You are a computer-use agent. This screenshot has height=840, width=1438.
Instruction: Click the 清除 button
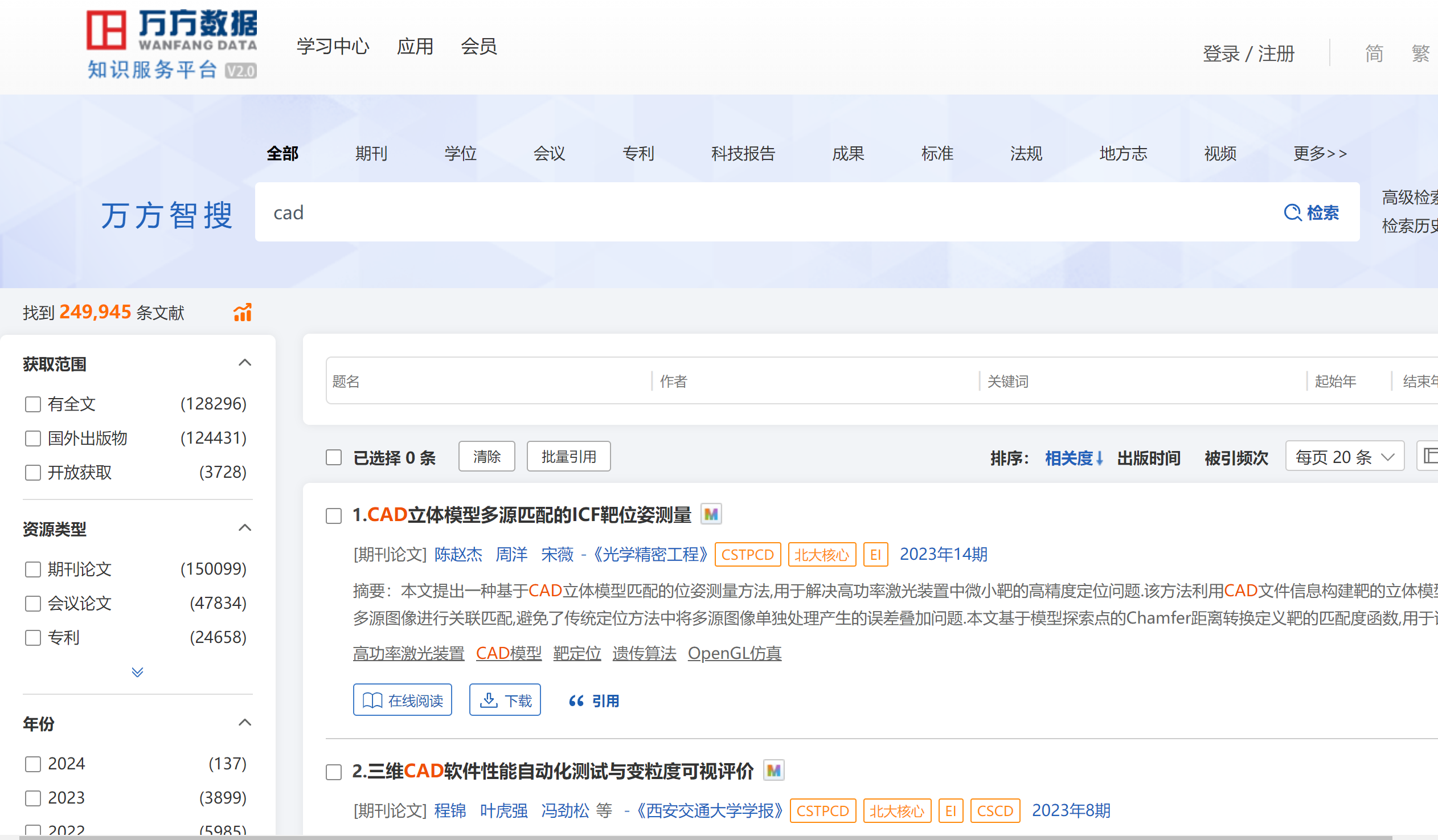point(487,456)
